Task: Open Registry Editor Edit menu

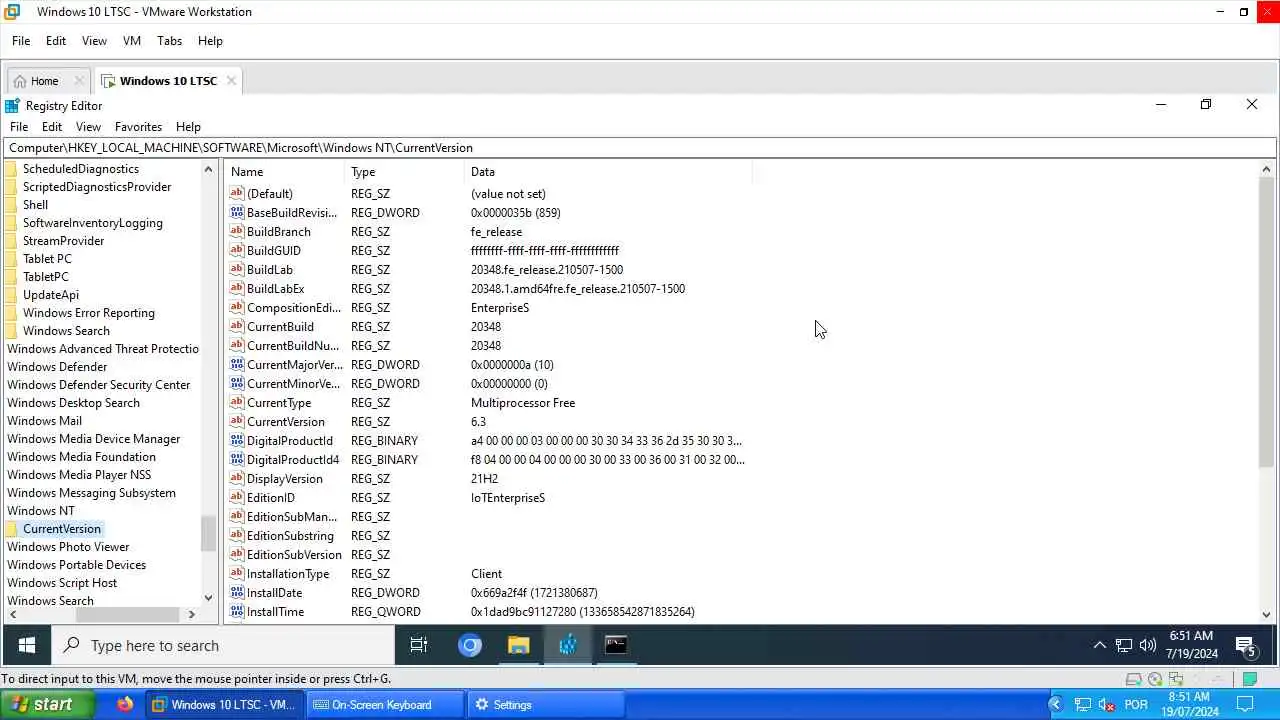Action: pyautogui.click(x=52, y=127)
